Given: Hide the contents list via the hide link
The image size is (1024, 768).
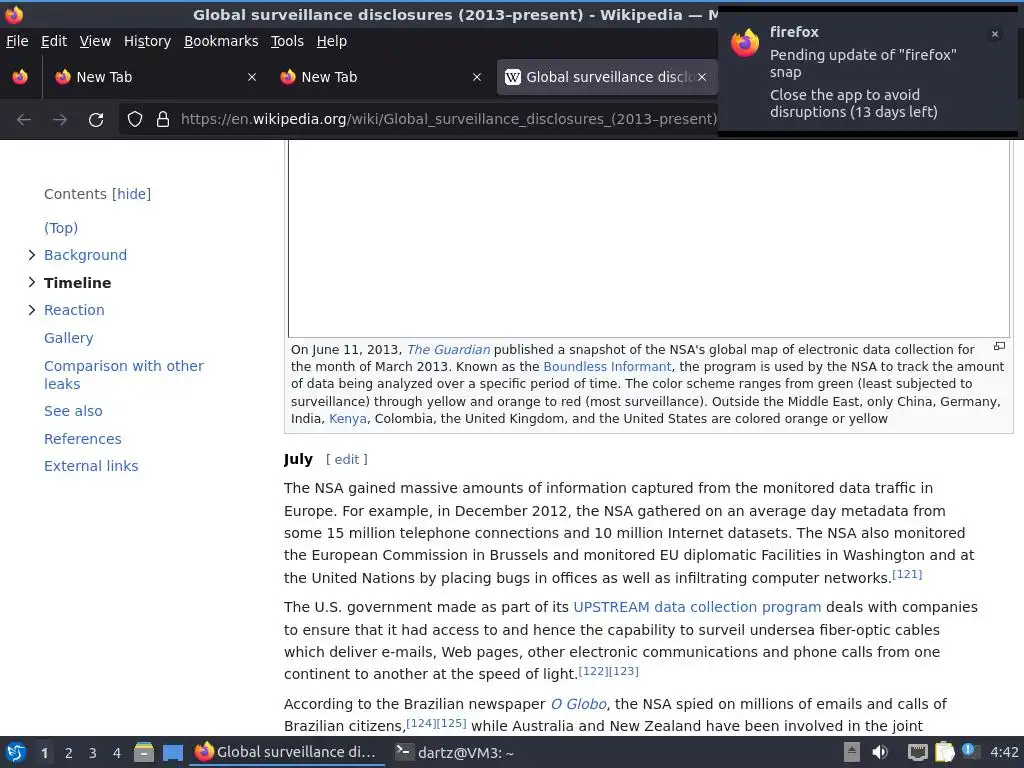Looking at the screenshot, I should coord(131,194).
